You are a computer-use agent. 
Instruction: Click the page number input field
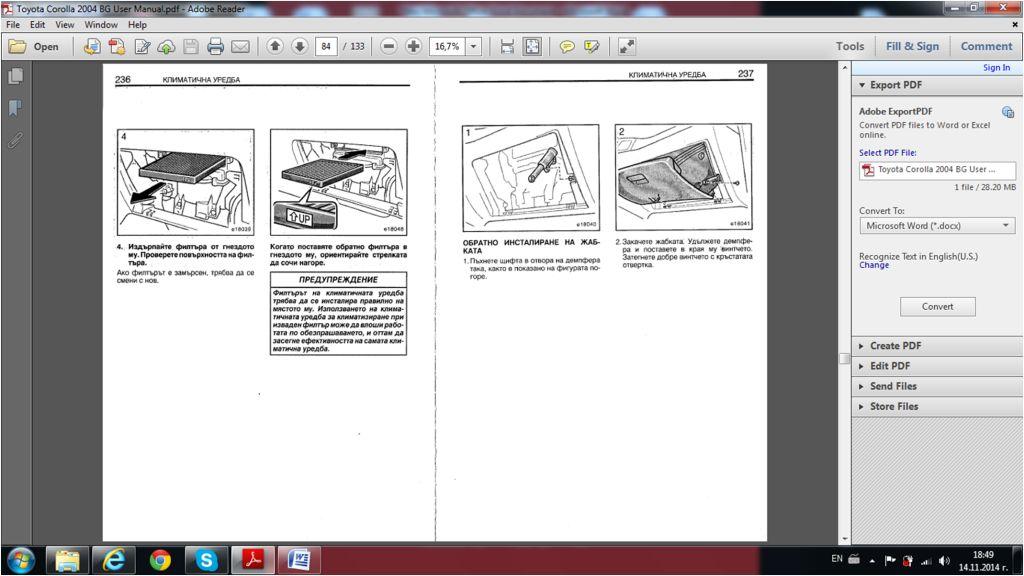(x=326, y=46)
